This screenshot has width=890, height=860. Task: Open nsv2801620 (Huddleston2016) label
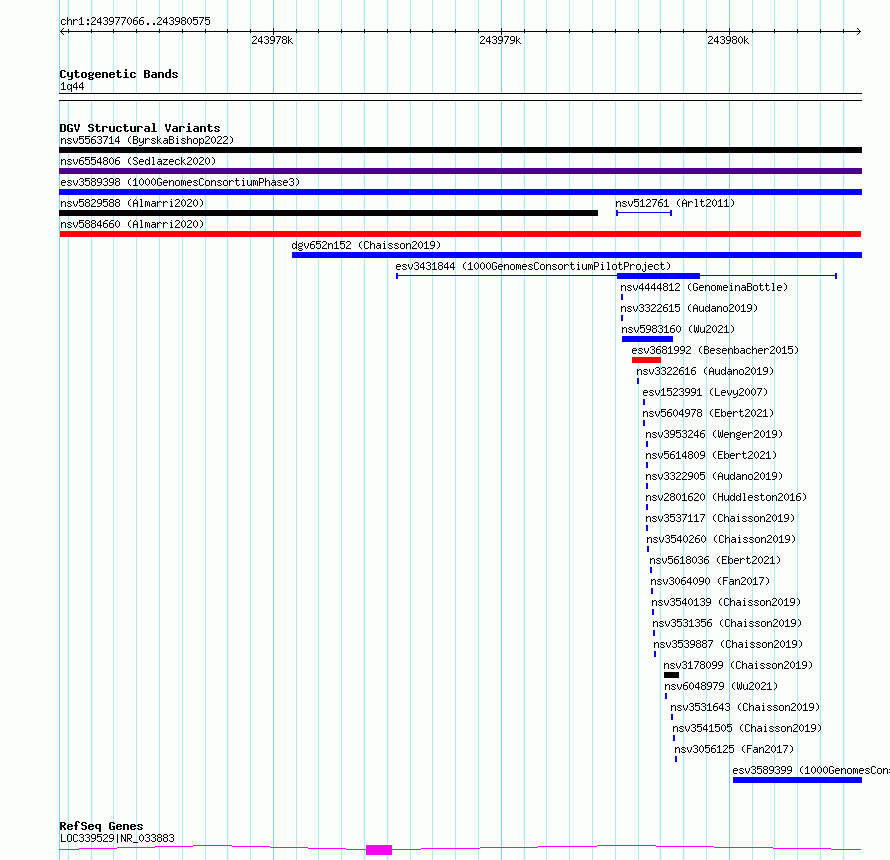[x=726, y=497]
